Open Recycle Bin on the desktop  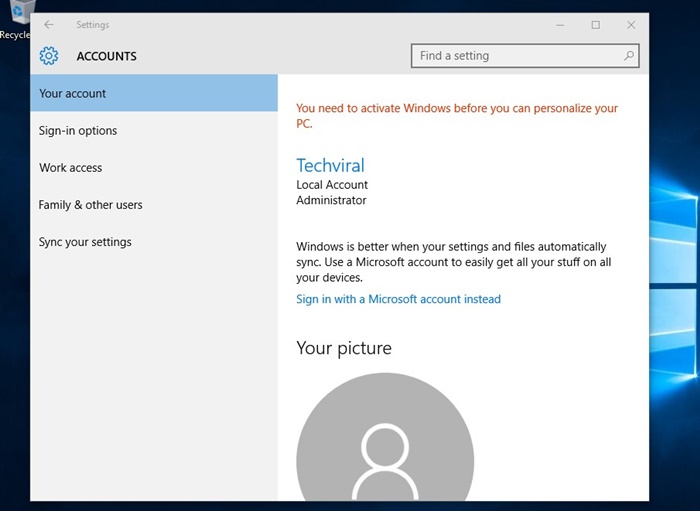pos(17,20)
